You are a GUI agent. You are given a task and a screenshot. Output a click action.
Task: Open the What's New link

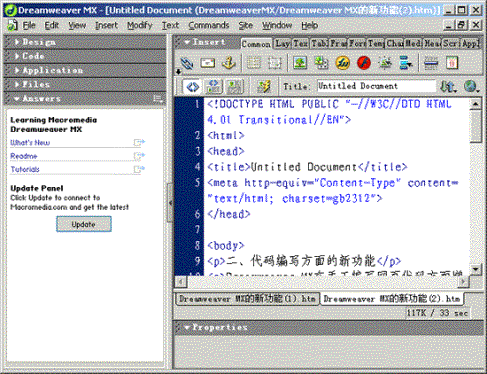point(30,143)
